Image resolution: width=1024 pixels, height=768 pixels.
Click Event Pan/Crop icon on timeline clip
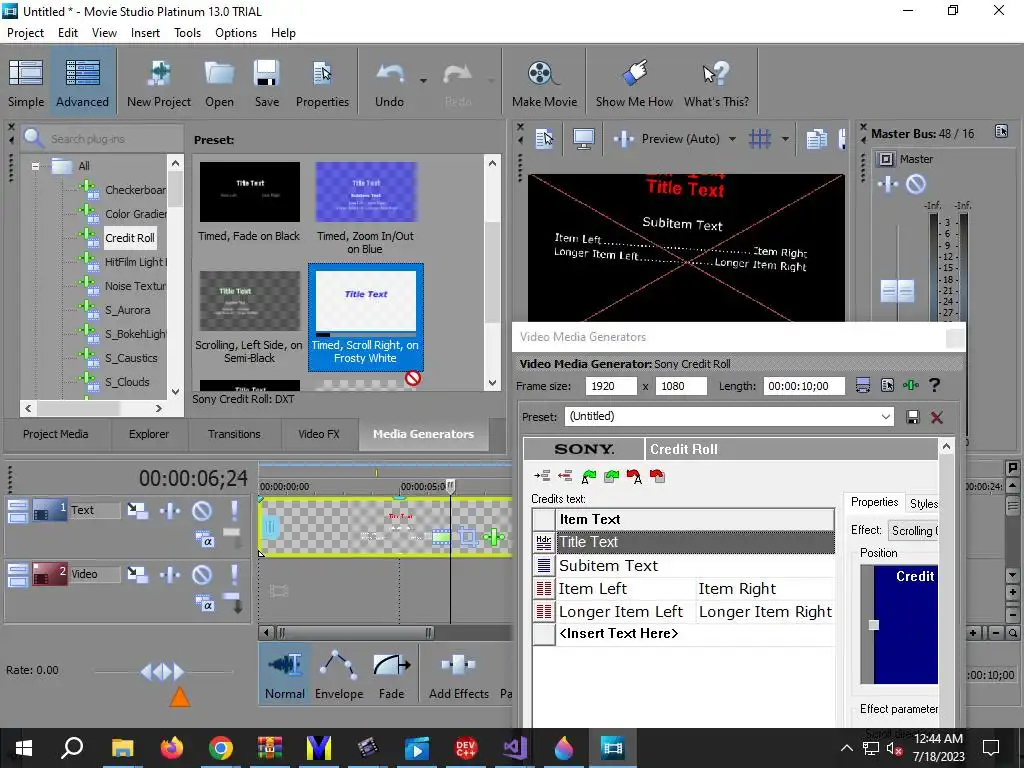468,537
